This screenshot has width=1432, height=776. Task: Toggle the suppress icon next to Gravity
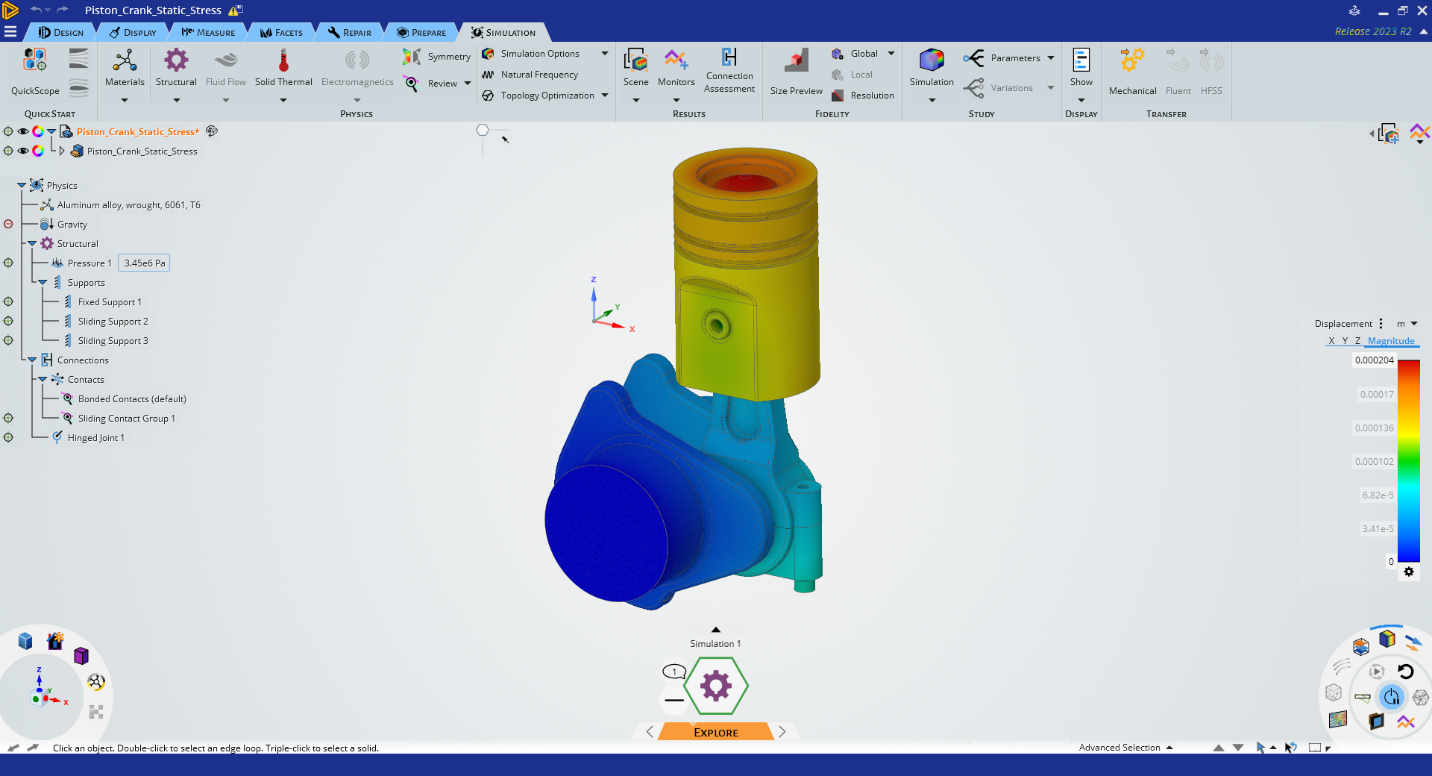(x=8, y=224)
